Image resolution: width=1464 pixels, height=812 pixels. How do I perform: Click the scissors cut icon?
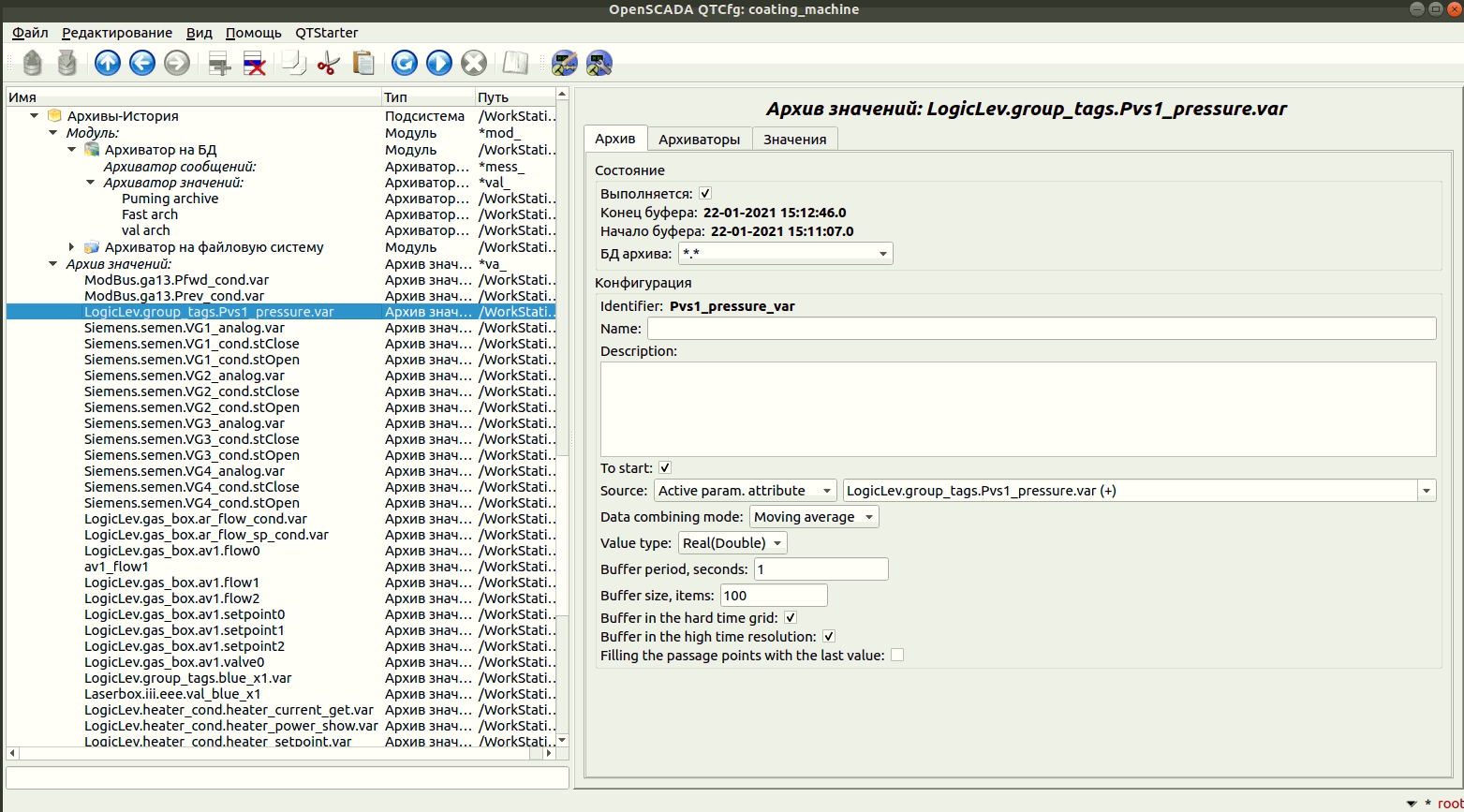pyautogui.click(x=328, y=63)
